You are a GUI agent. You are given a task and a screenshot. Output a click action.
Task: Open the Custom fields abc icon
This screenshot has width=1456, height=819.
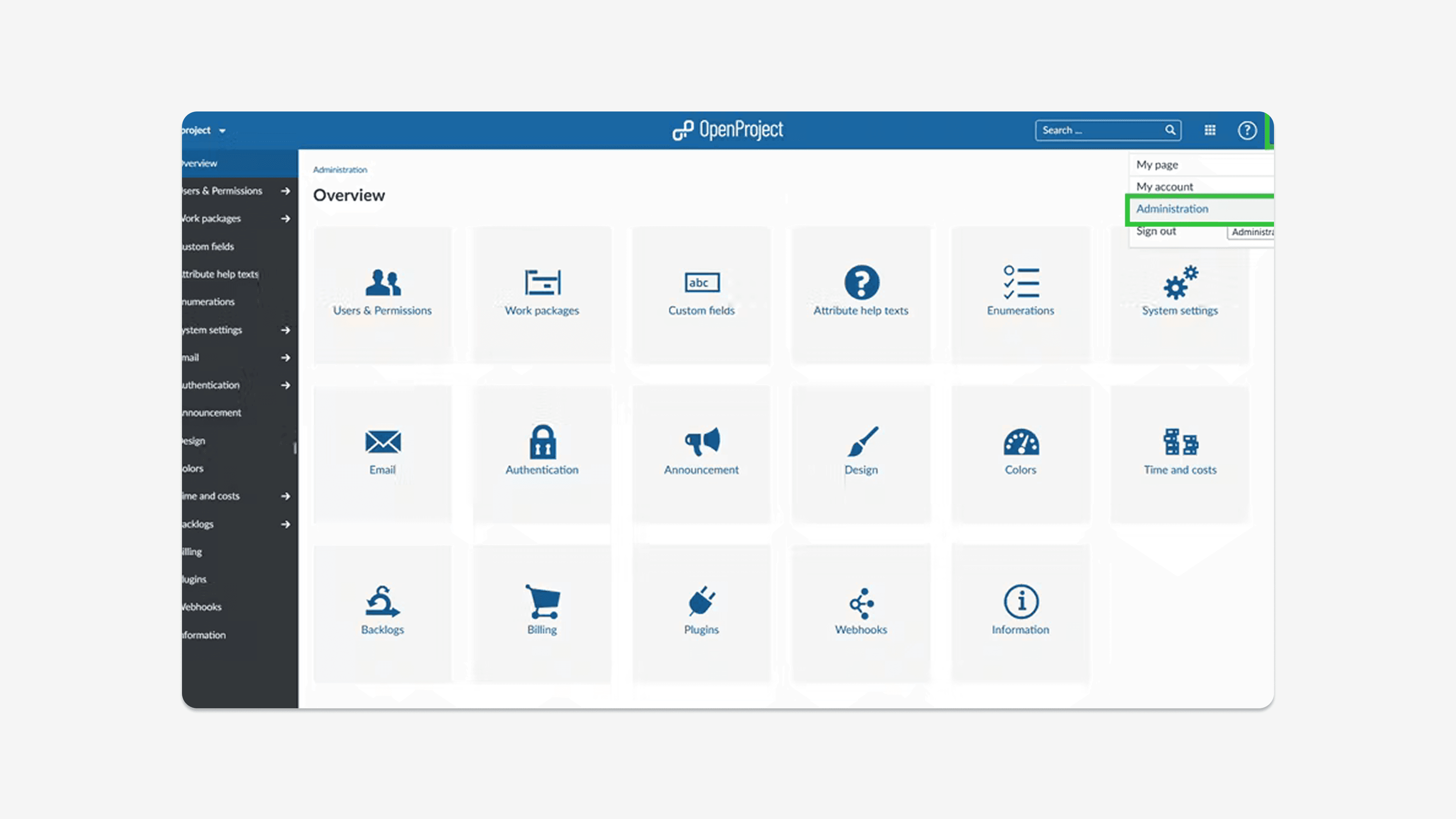701,282
